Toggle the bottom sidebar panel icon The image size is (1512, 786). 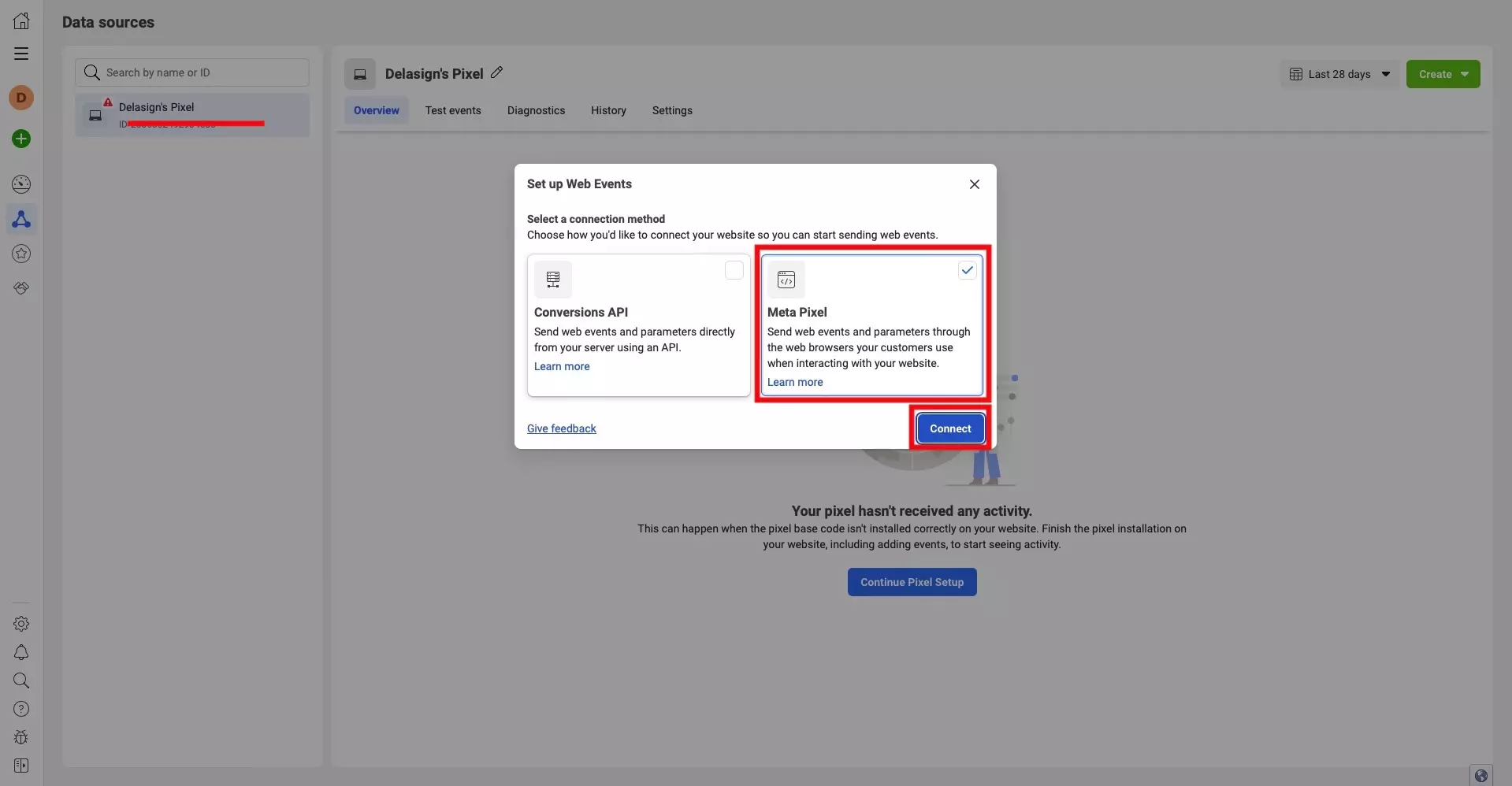[x=21, y=766]
